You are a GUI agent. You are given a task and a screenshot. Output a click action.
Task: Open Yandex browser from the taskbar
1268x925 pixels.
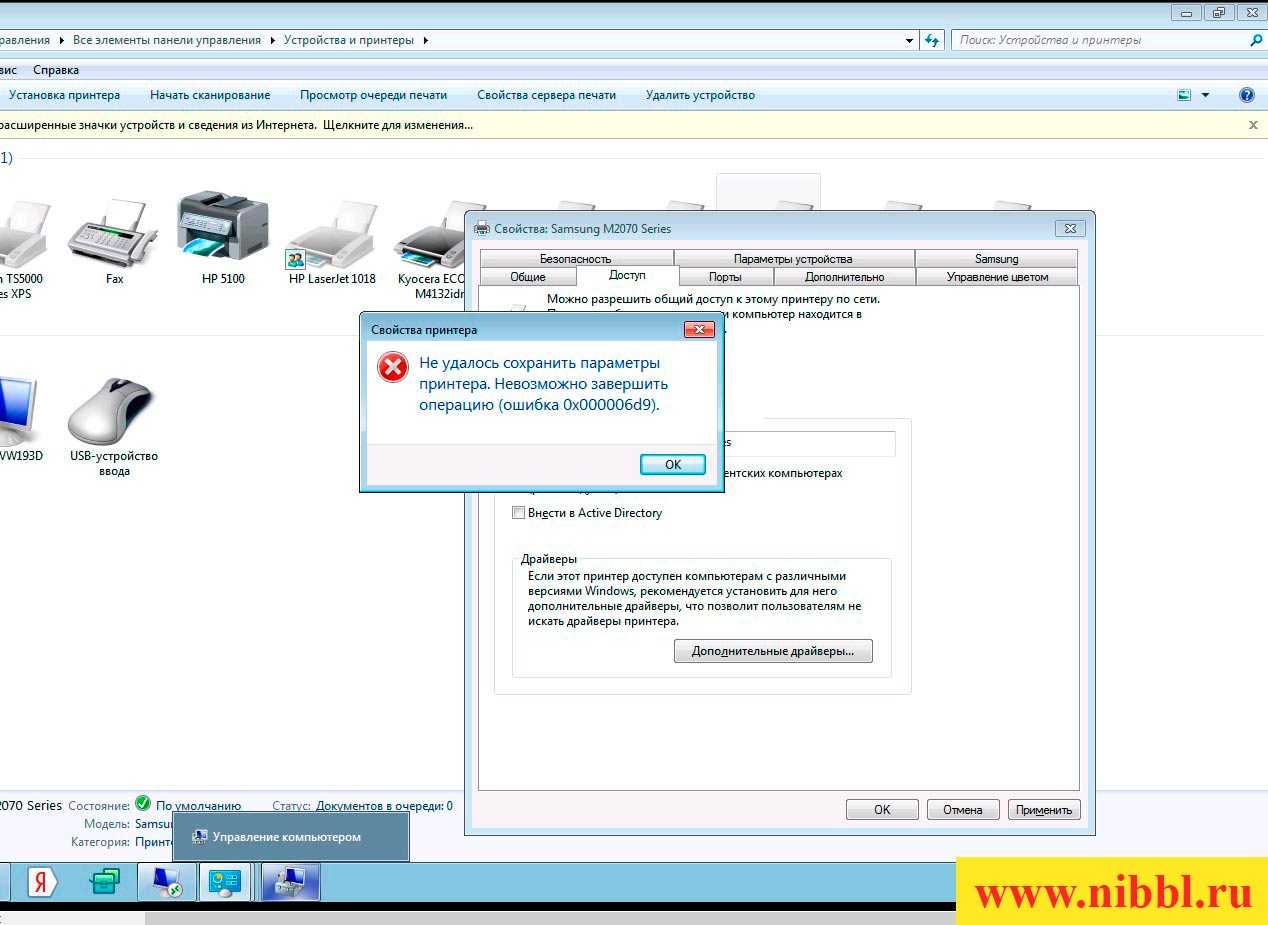tap(42, 882)
